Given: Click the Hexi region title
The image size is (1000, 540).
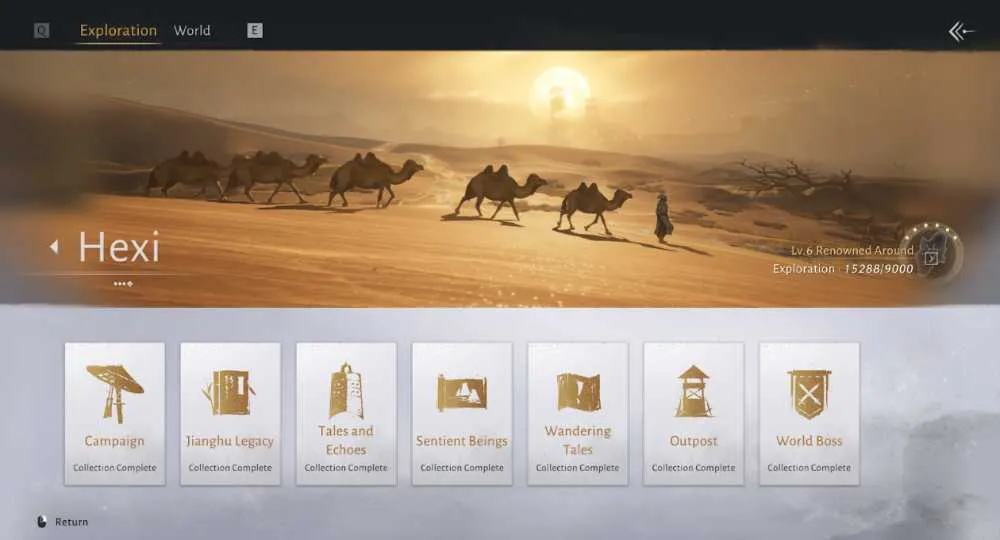Looking at the screenshot, I should 119,247.
